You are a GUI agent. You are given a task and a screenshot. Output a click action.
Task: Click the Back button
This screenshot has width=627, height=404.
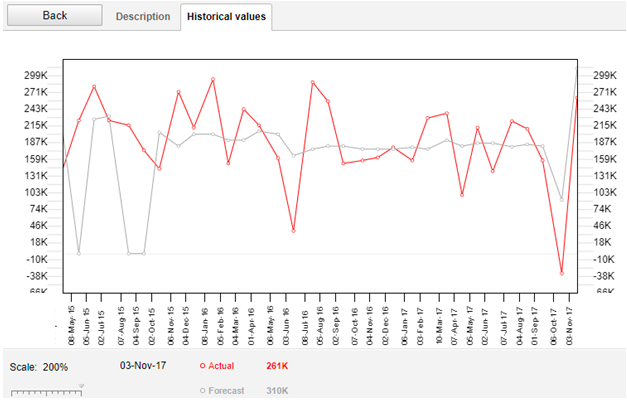[x=55, y=16]
